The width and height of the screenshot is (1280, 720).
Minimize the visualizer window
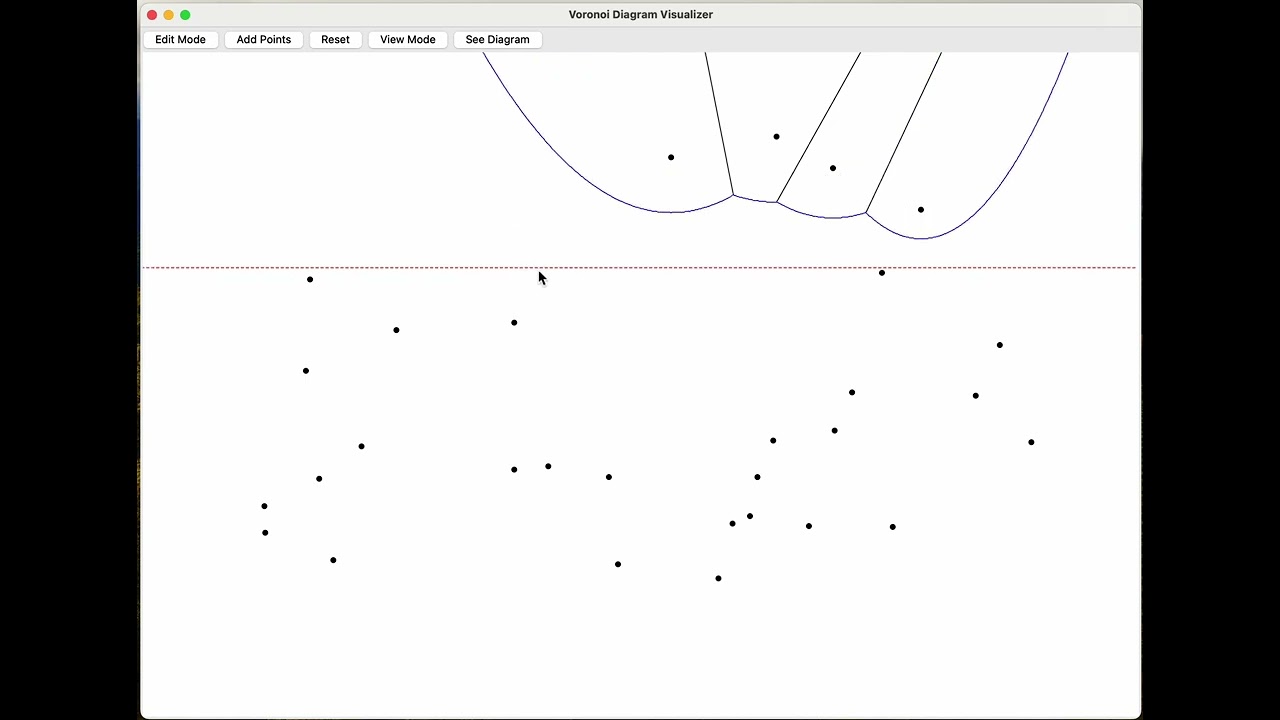pos(168,15)
